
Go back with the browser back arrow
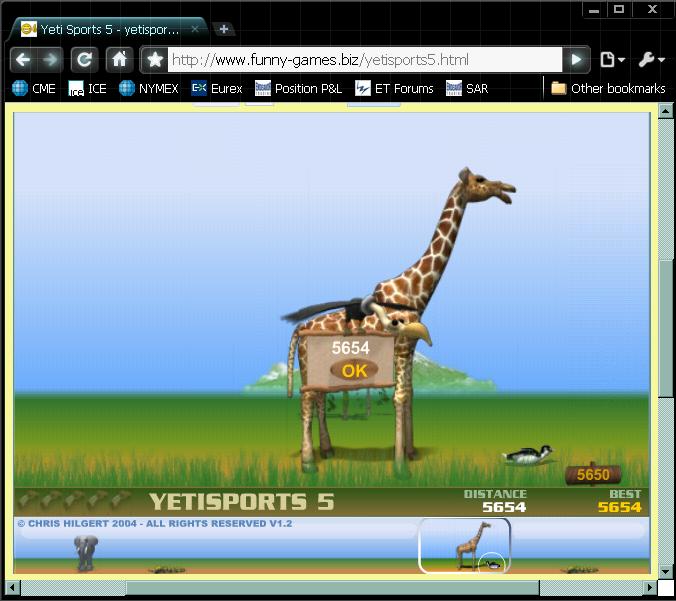(23, 59)
